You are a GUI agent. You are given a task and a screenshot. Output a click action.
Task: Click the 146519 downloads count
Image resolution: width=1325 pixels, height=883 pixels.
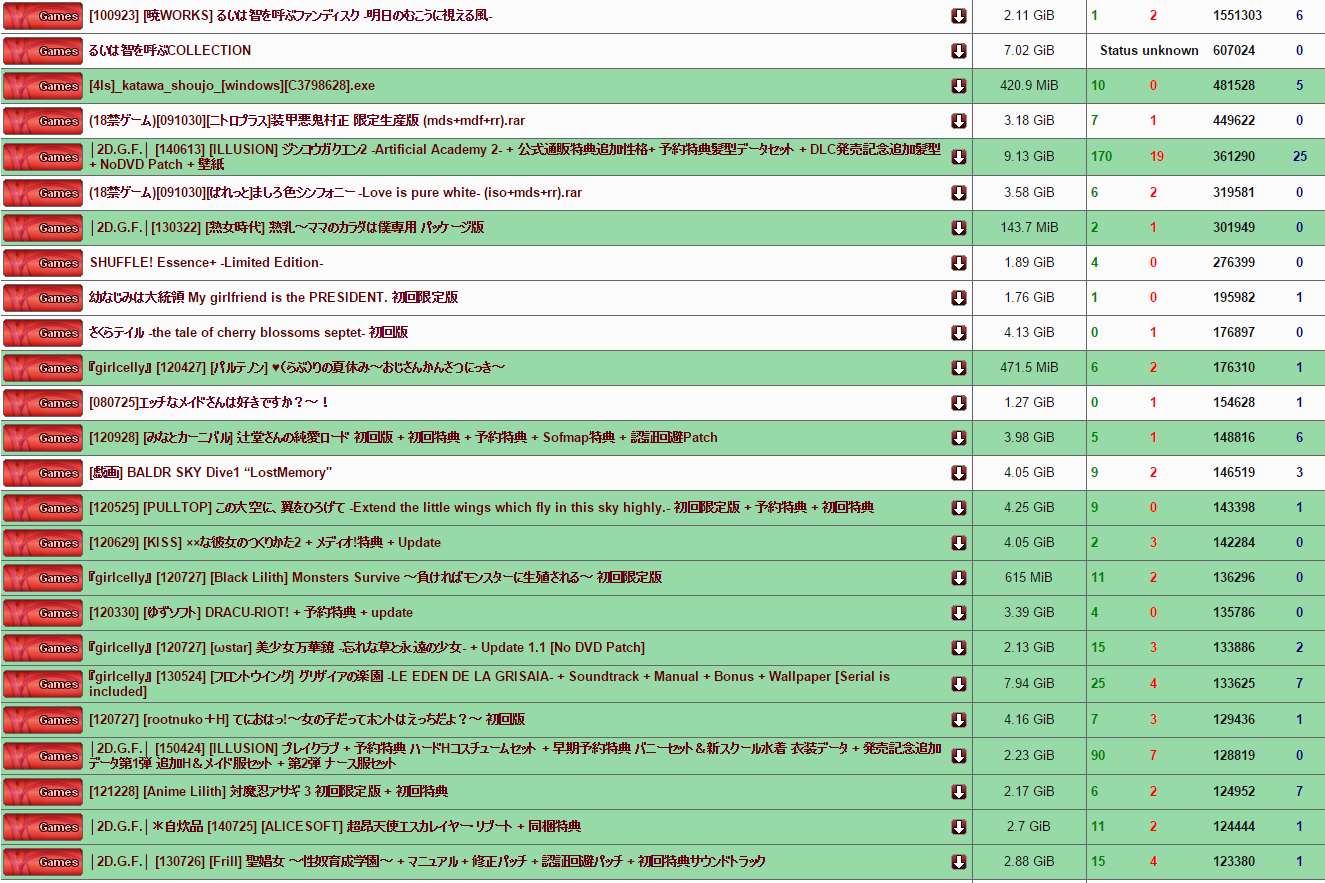tap(1234, 473)
